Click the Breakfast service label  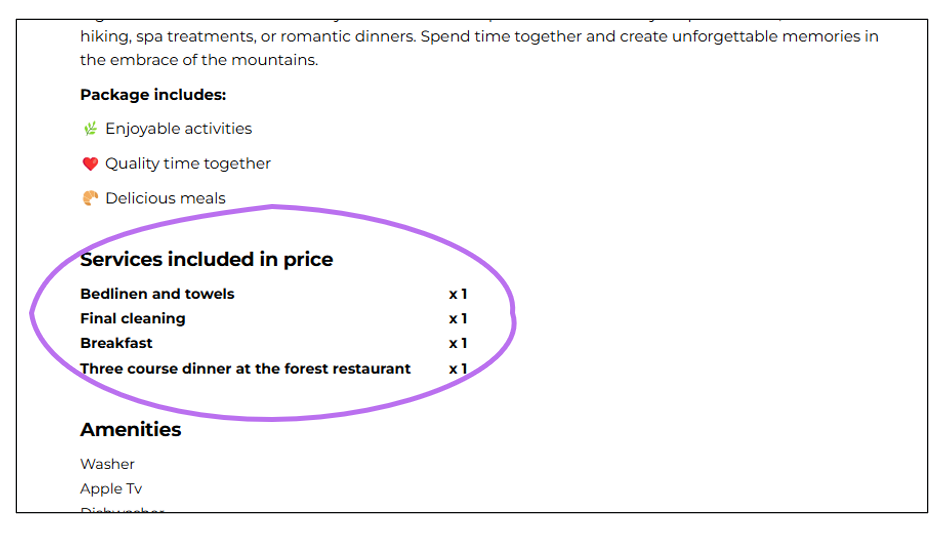[116, 343]
